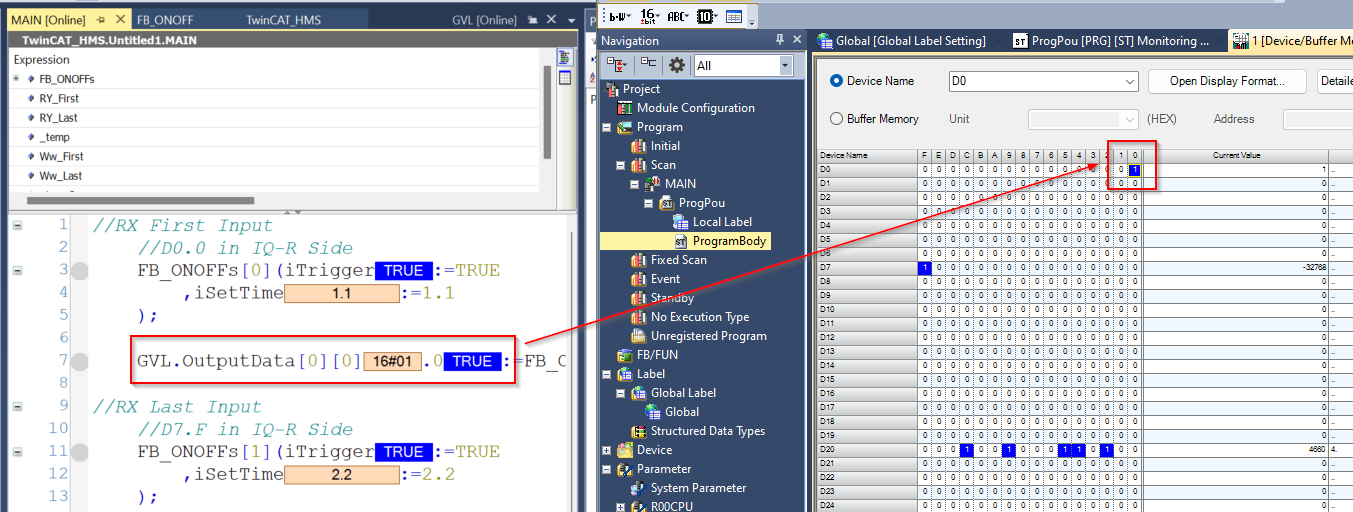
Task: Click the Local Label icon under ProgPou
Action: (681, 222)
